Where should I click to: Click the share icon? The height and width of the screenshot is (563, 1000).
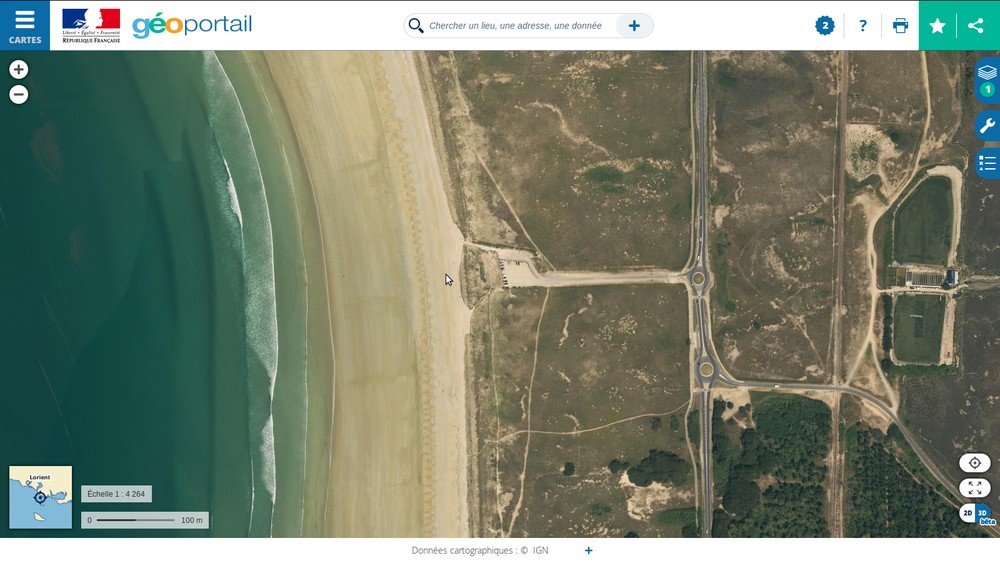[x=976, y=26]
